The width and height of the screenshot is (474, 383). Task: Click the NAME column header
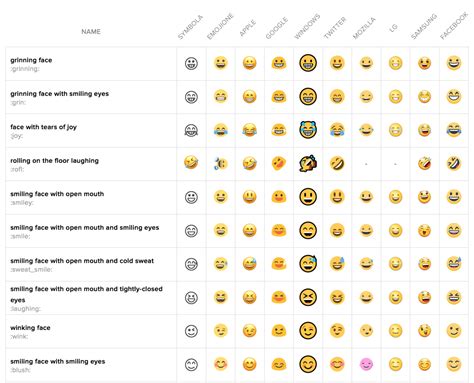[91, 32]
